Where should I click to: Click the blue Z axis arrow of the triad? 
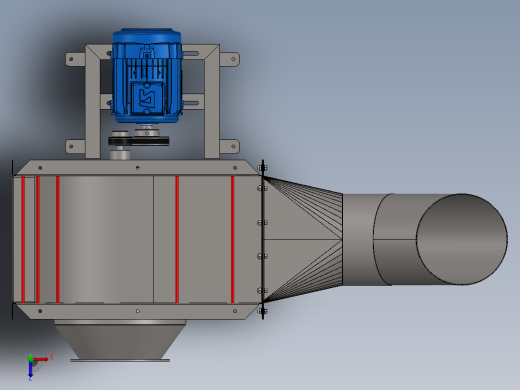[30, 370]
